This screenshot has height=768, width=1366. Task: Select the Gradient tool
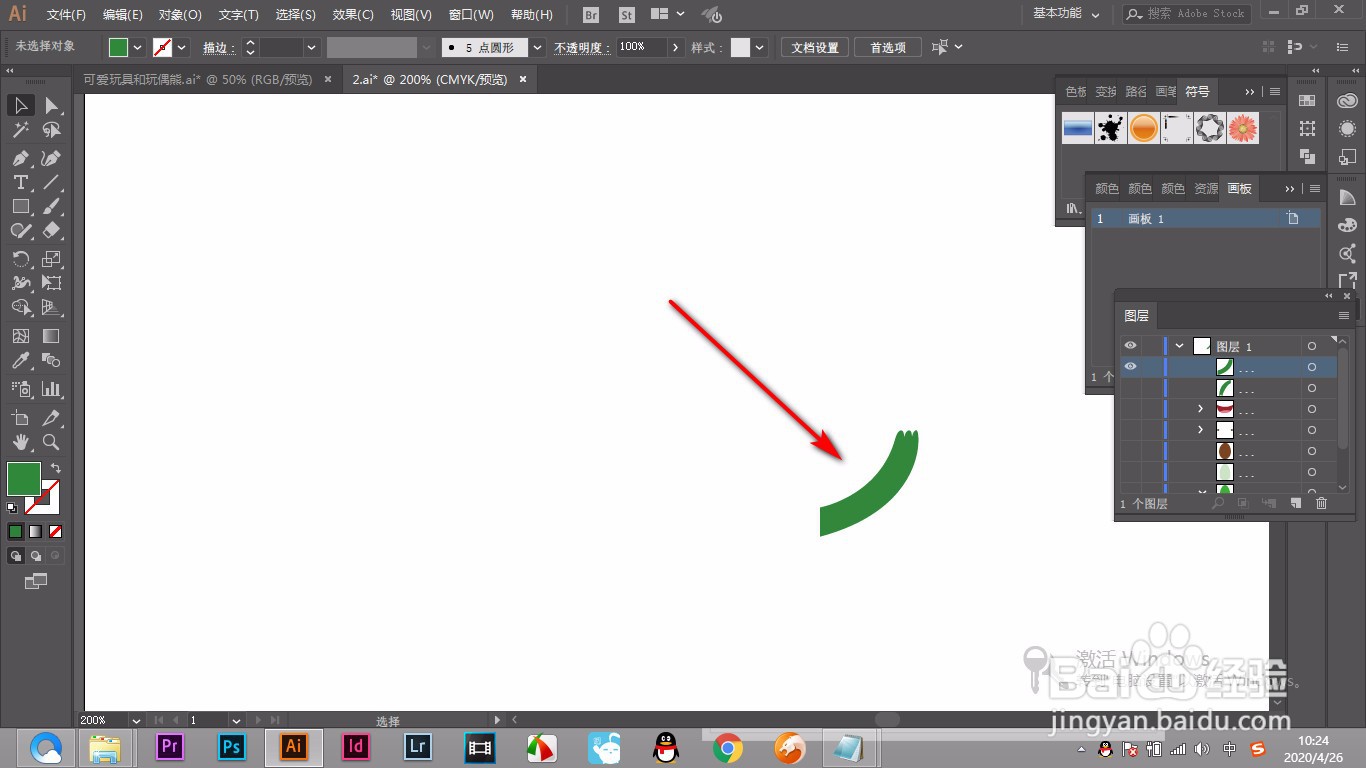tap(51, 336)
